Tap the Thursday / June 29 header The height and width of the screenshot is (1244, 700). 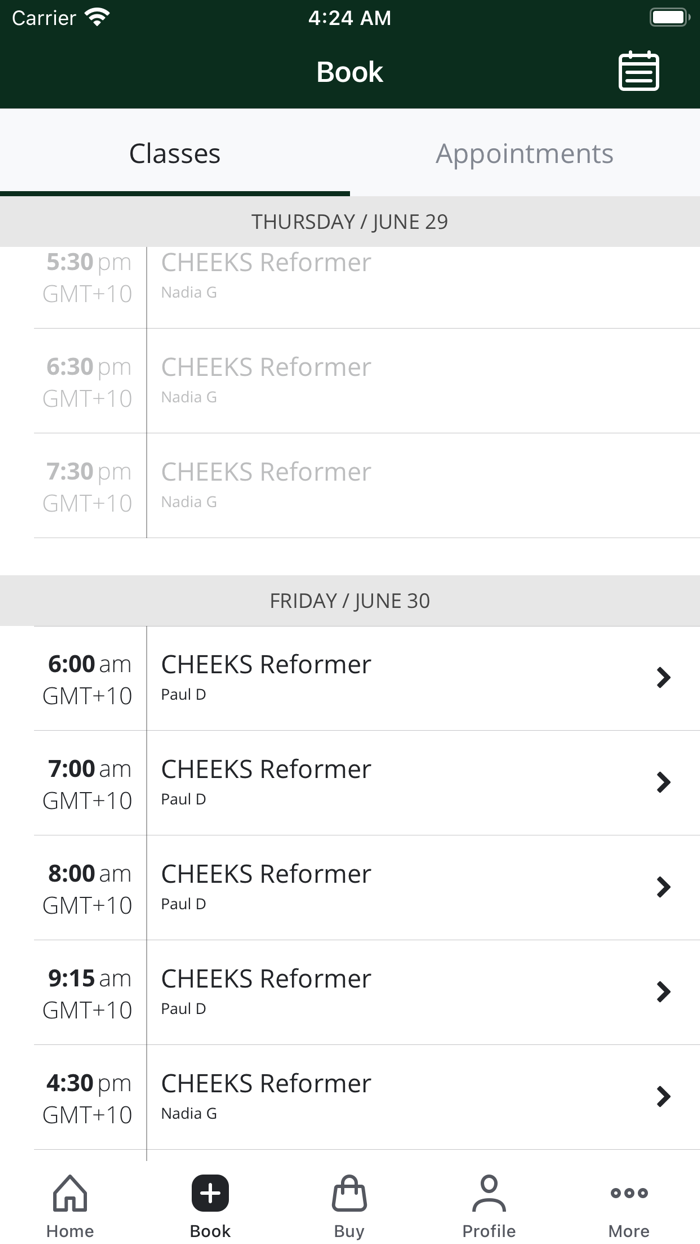350,221
